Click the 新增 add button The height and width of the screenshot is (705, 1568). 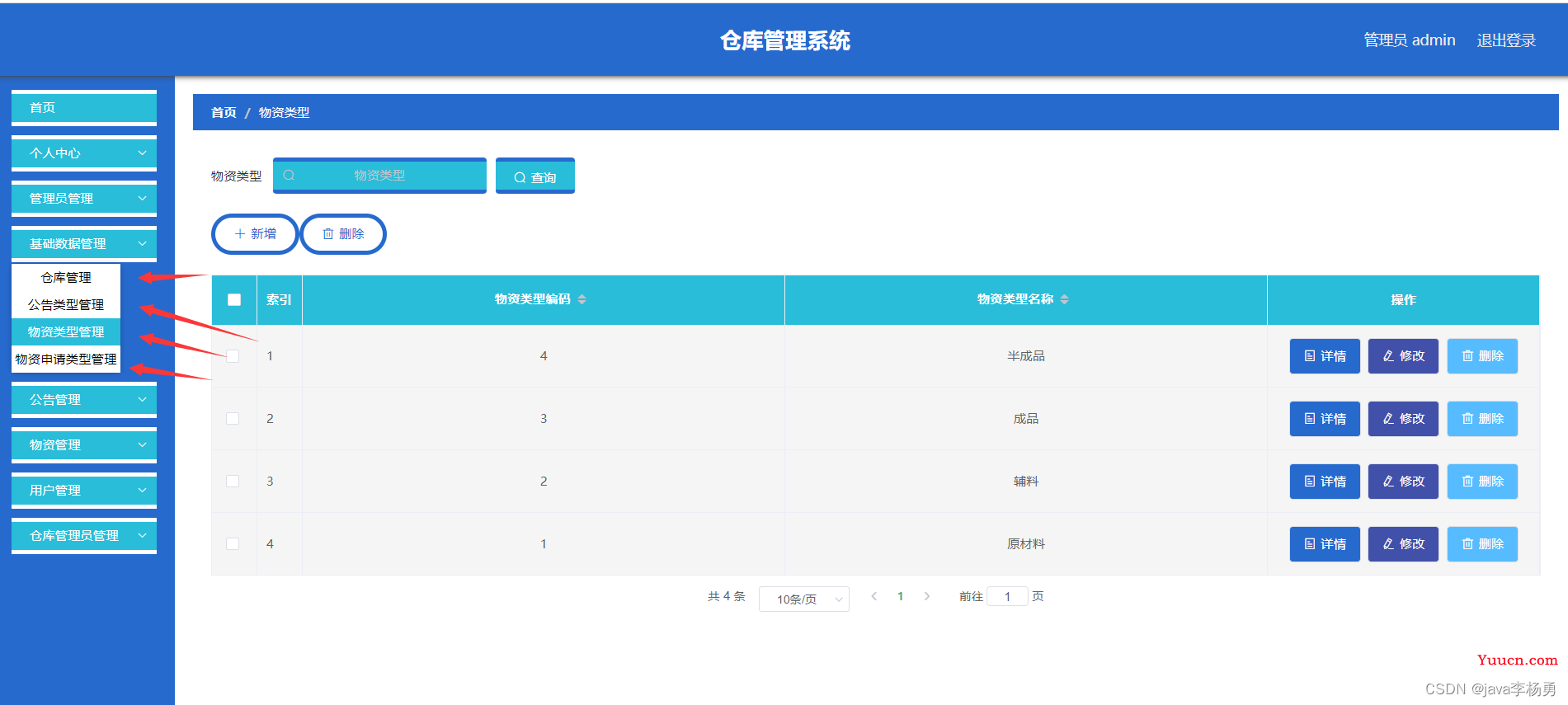click(255, 234)
